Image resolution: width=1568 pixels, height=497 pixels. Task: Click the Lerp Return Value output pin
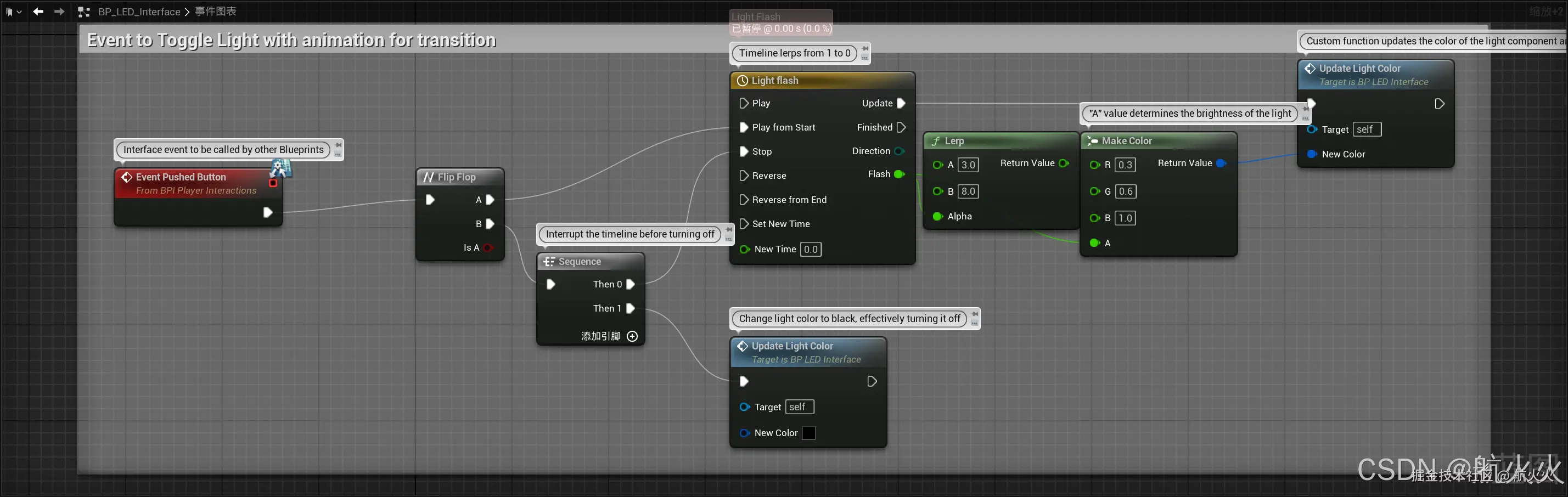click(x=1064, y=163)
